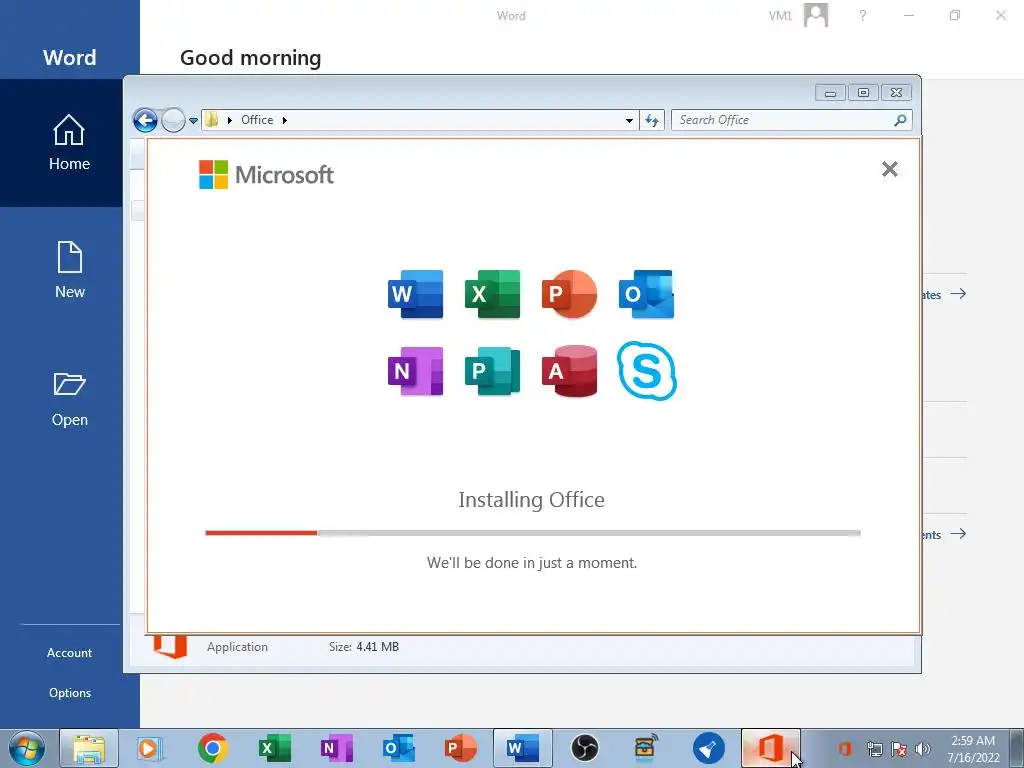Image resolution: width=1024 pixels, height=768 pixels.
Task: Open File Explorer from taskbar
Action: point(89,748)
